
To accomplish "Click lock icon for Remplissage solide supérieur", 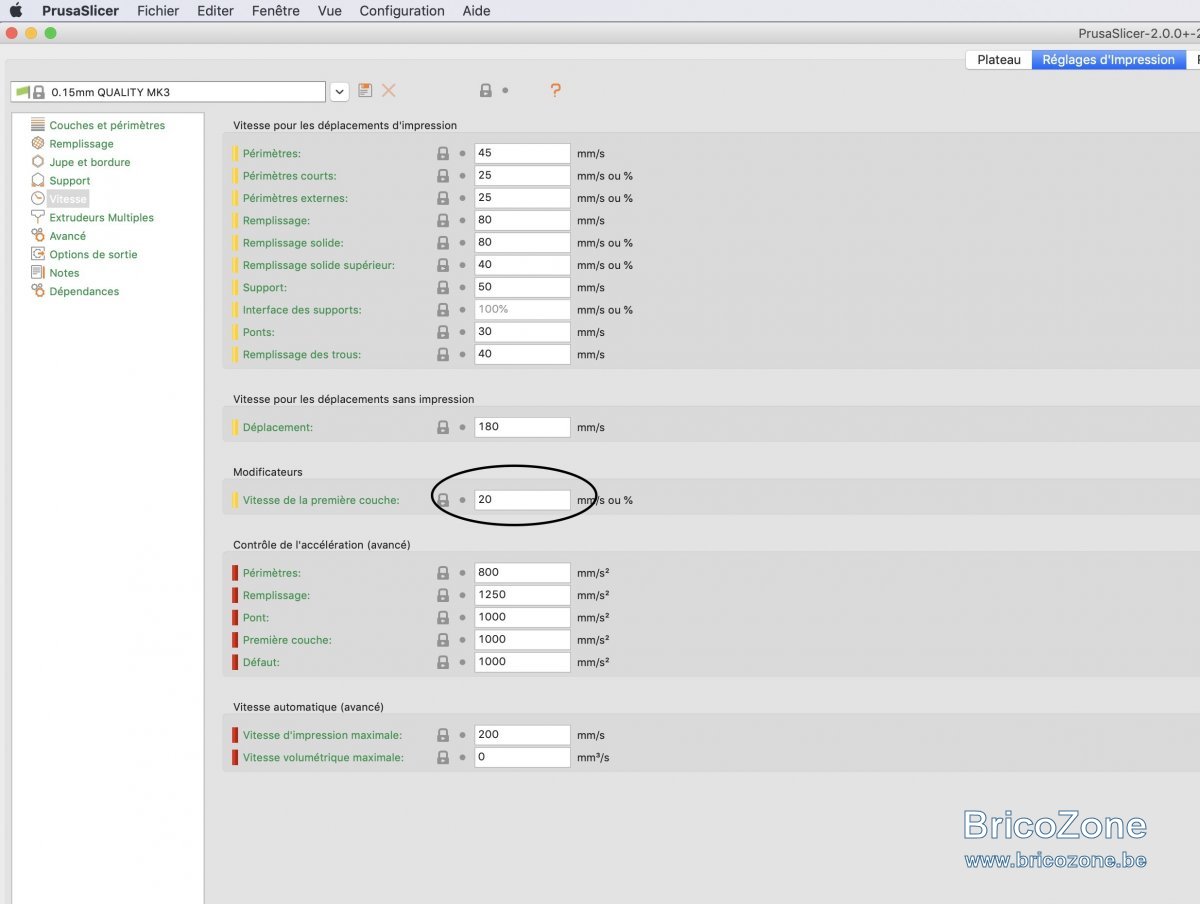I will (443, 265).
